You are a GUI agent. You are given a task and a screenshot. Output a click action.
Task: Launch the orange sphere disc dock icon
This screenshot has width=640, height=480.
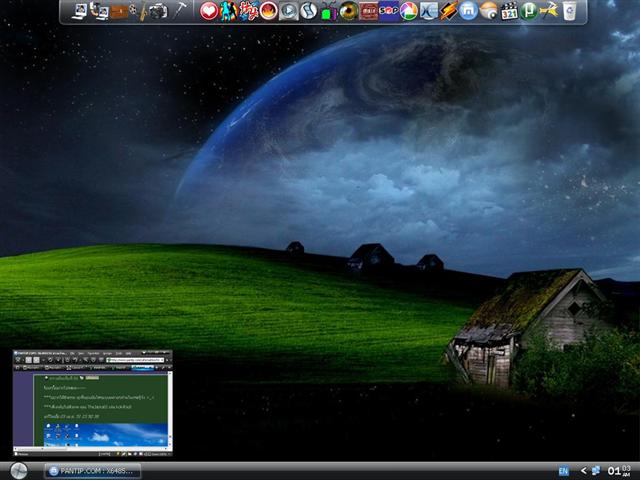[489, 11]
